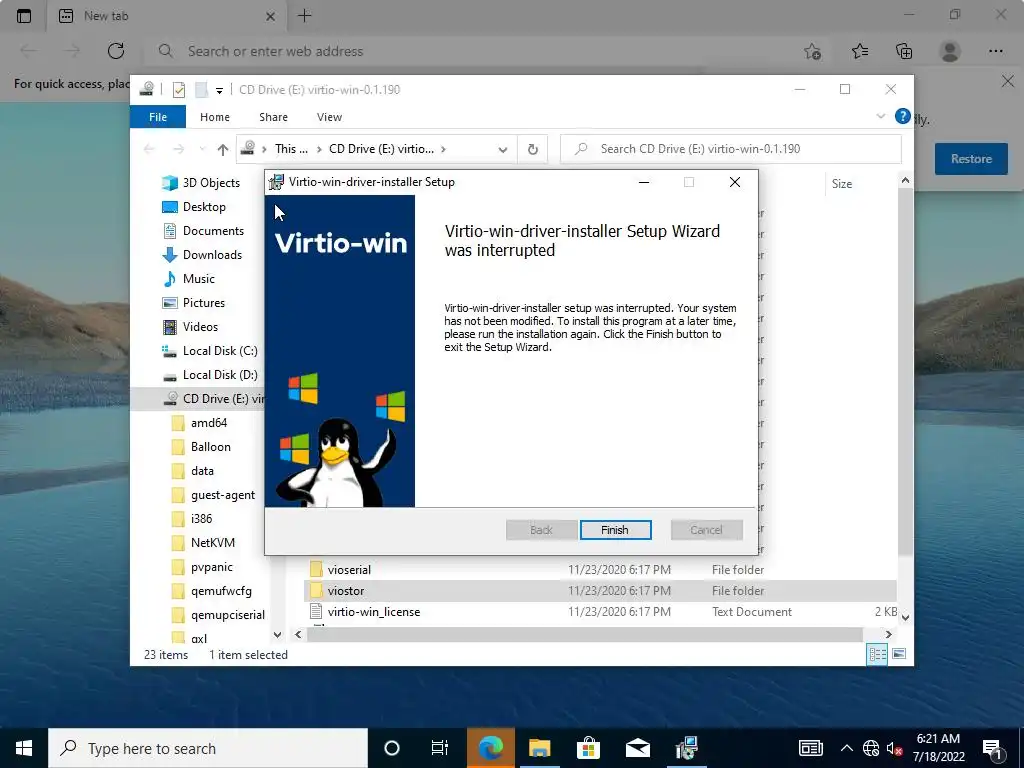
Task: Switch to details view icon
Action: pos(877,654)
